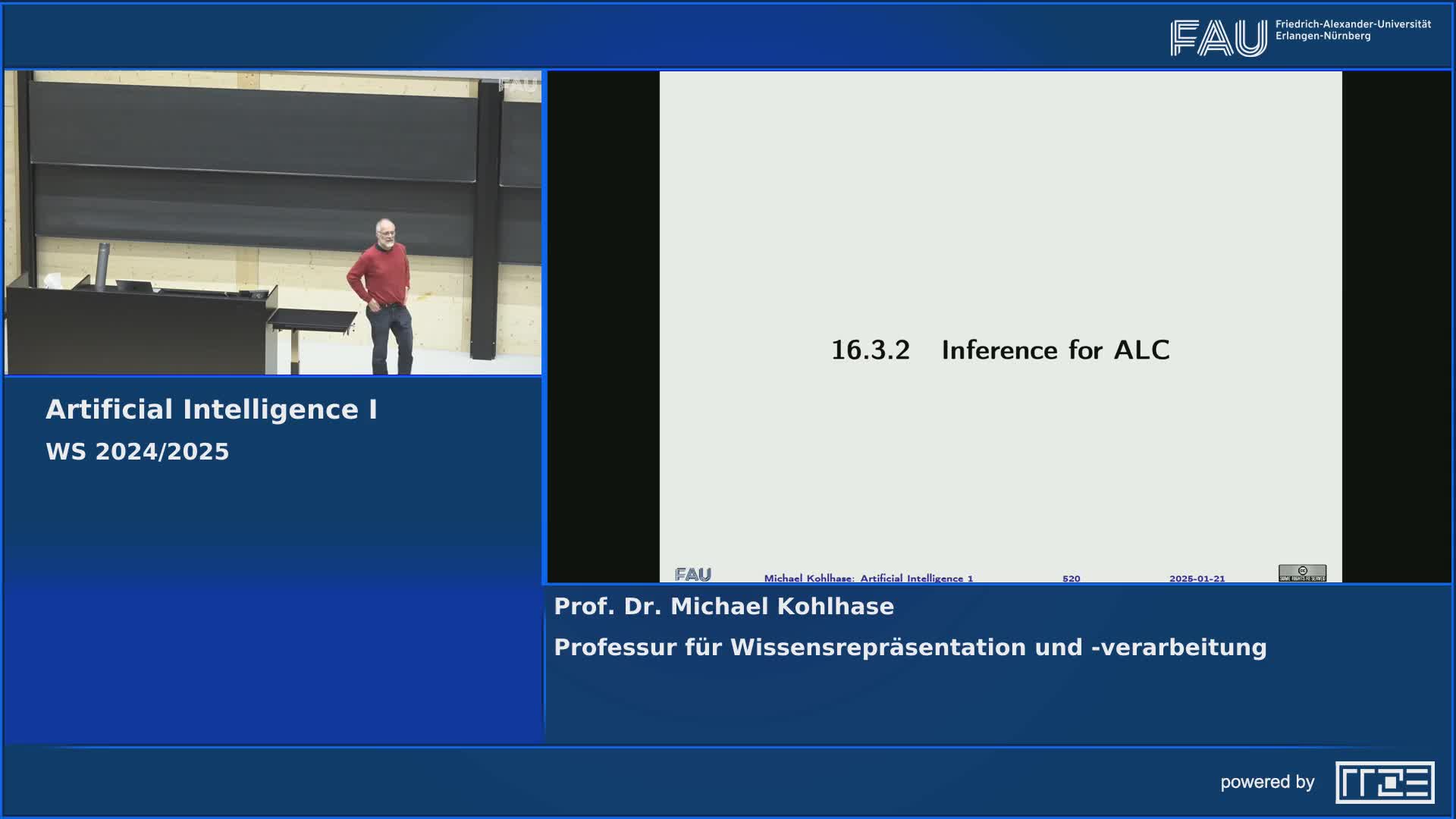Screen dimensions: 1456x819
Task: Toggle the 'Some Rights Reserved' banner
Action: pyautogui.click(x=1301, y=578)
